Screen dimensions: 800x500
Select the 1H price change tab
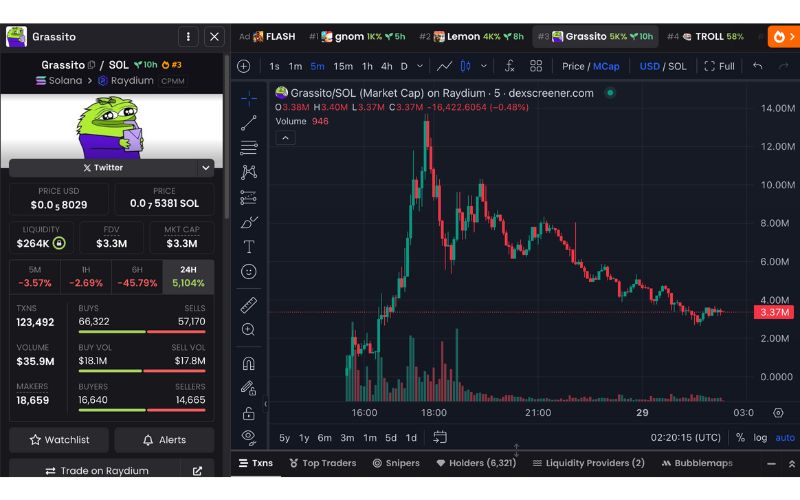click(x=86, y=277)
